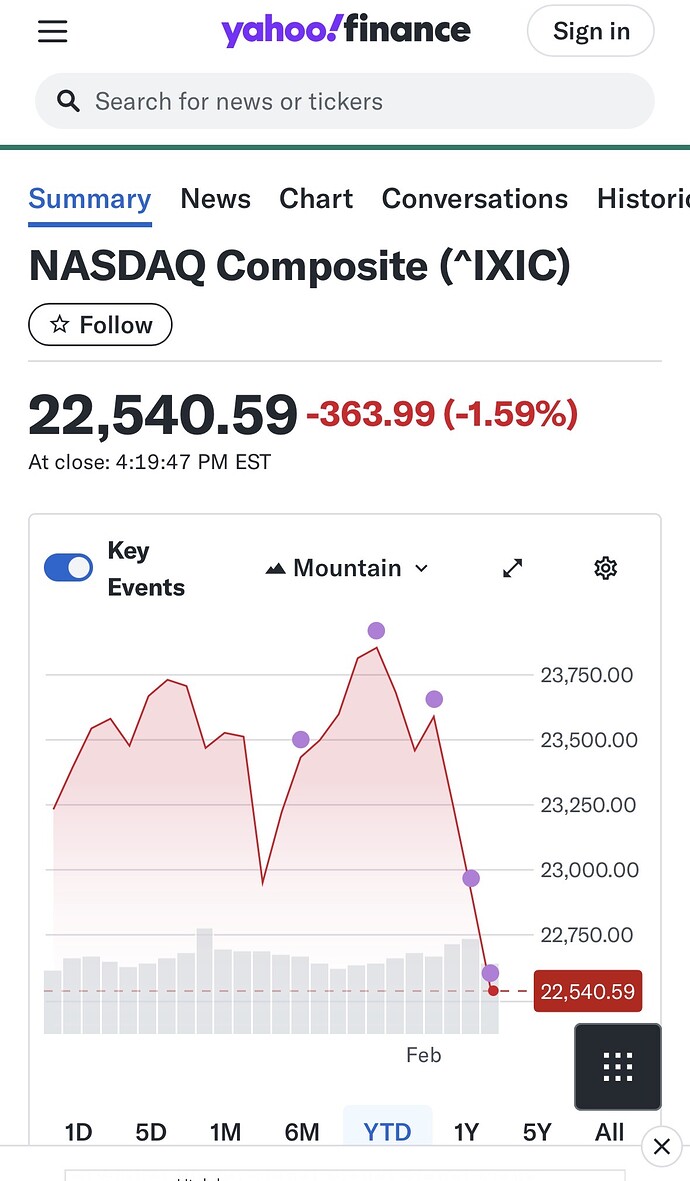The image size is (690, 1181).
Task: Open the Conversations tab
Action: click(474, 199)
